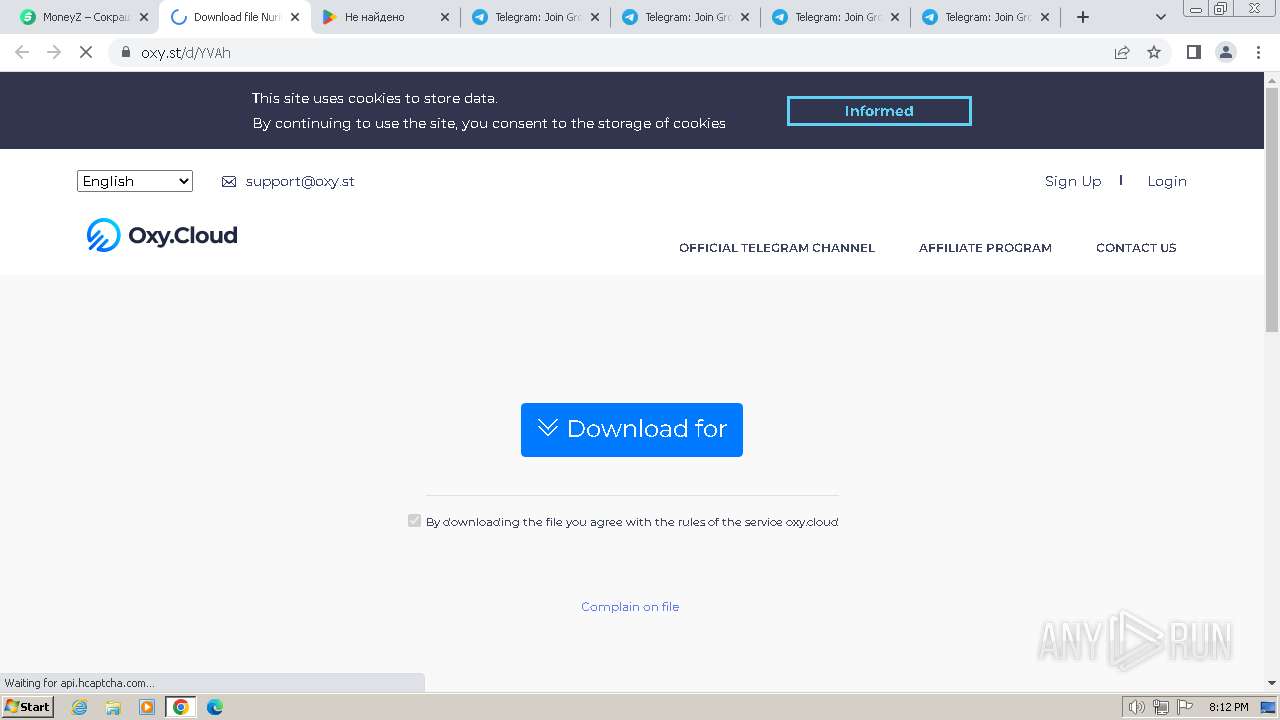Open Affiliate Program menu item
1280x720 pixels.
(985, 248)
